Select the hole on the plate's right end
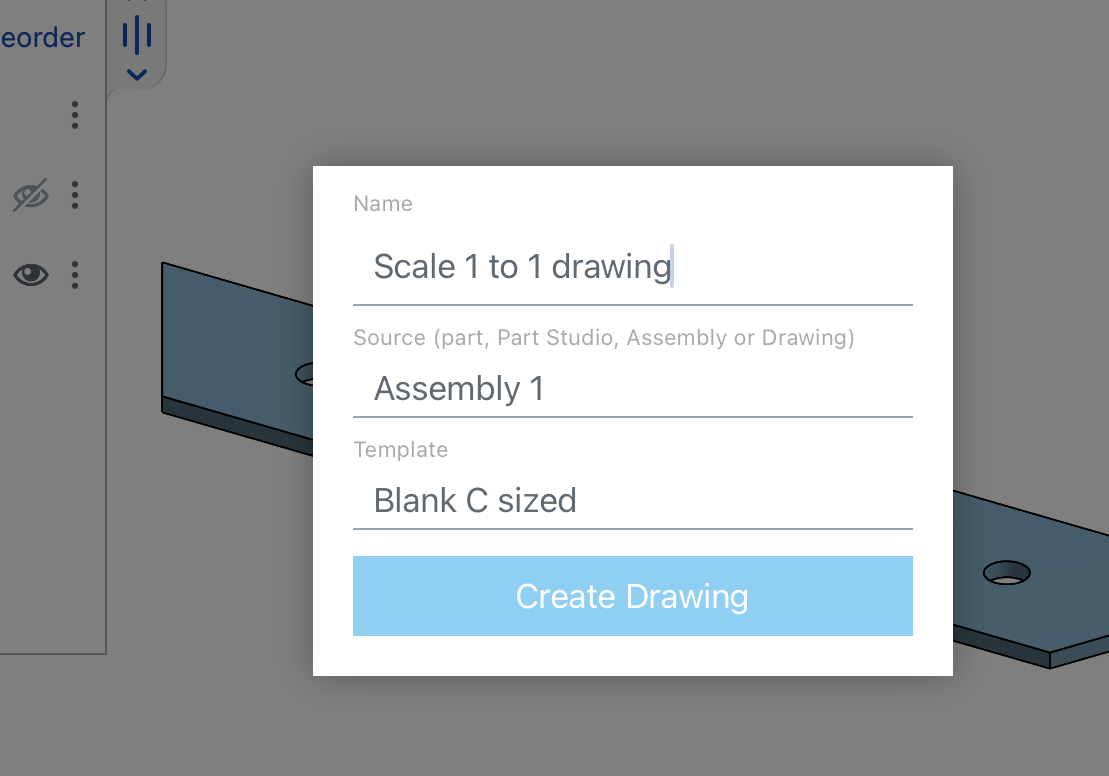1109x776 pixels. coord(1006,572)
